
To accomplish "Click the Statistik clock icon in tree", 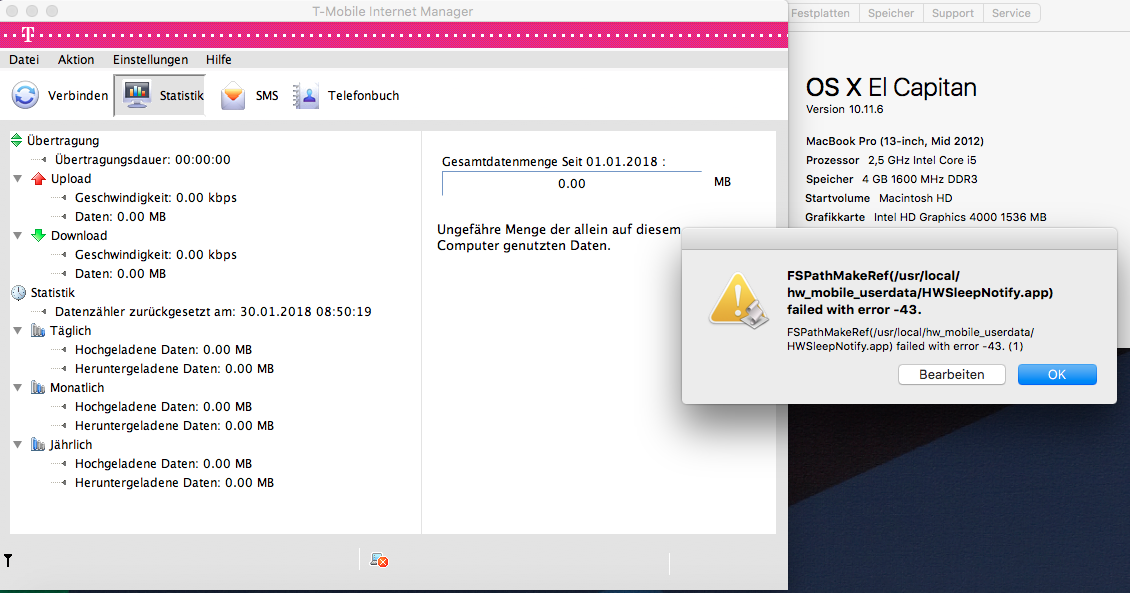I will point(18,293).
